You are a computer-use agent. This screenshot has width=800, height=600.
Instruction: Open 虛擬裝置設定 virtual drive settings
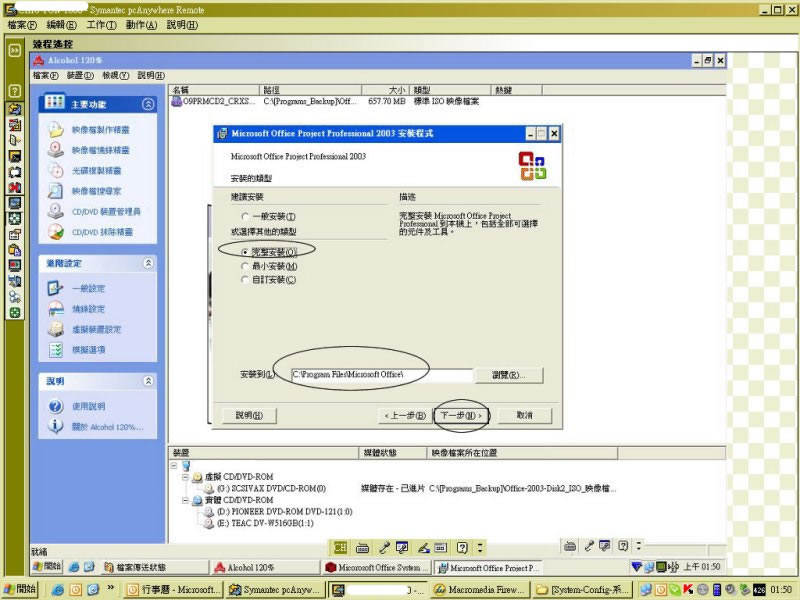tap(96, 330)
